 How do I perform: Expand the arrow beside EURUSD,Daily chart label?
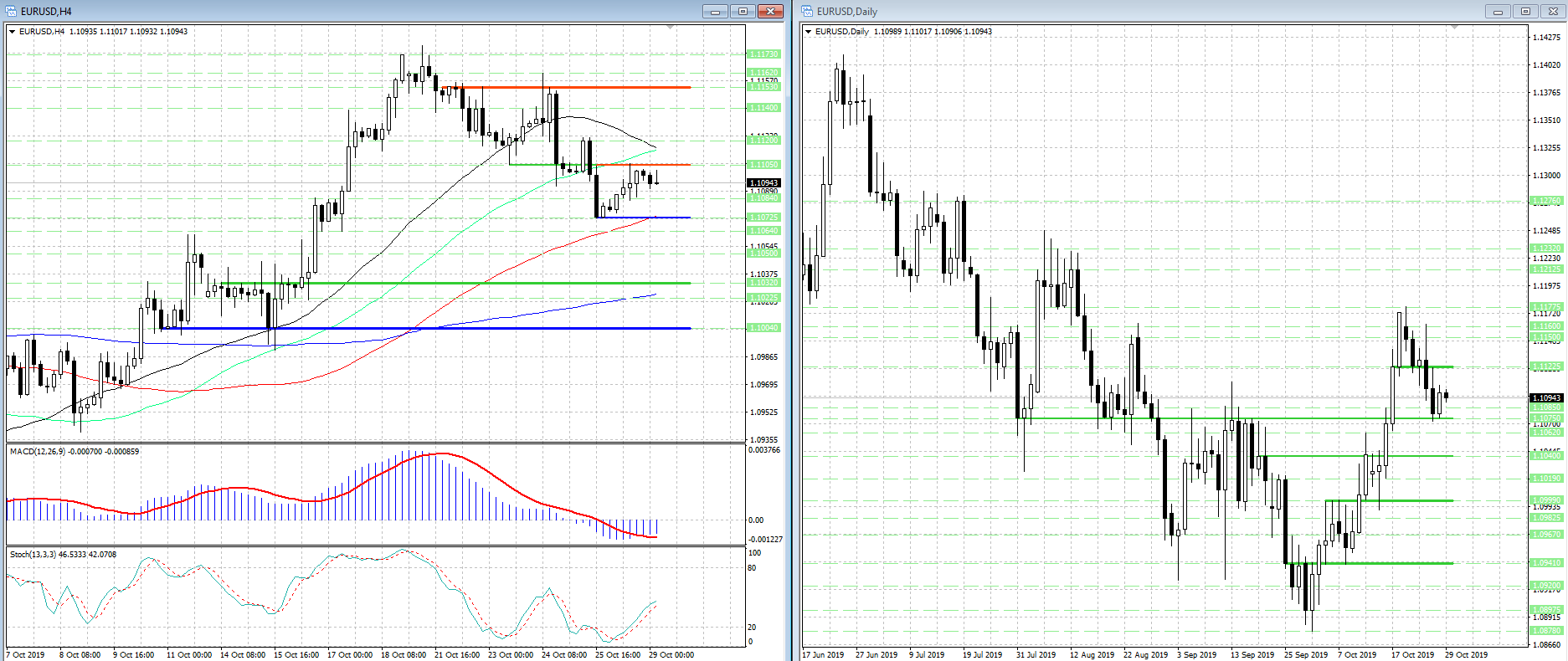click(x=808, y=32)
